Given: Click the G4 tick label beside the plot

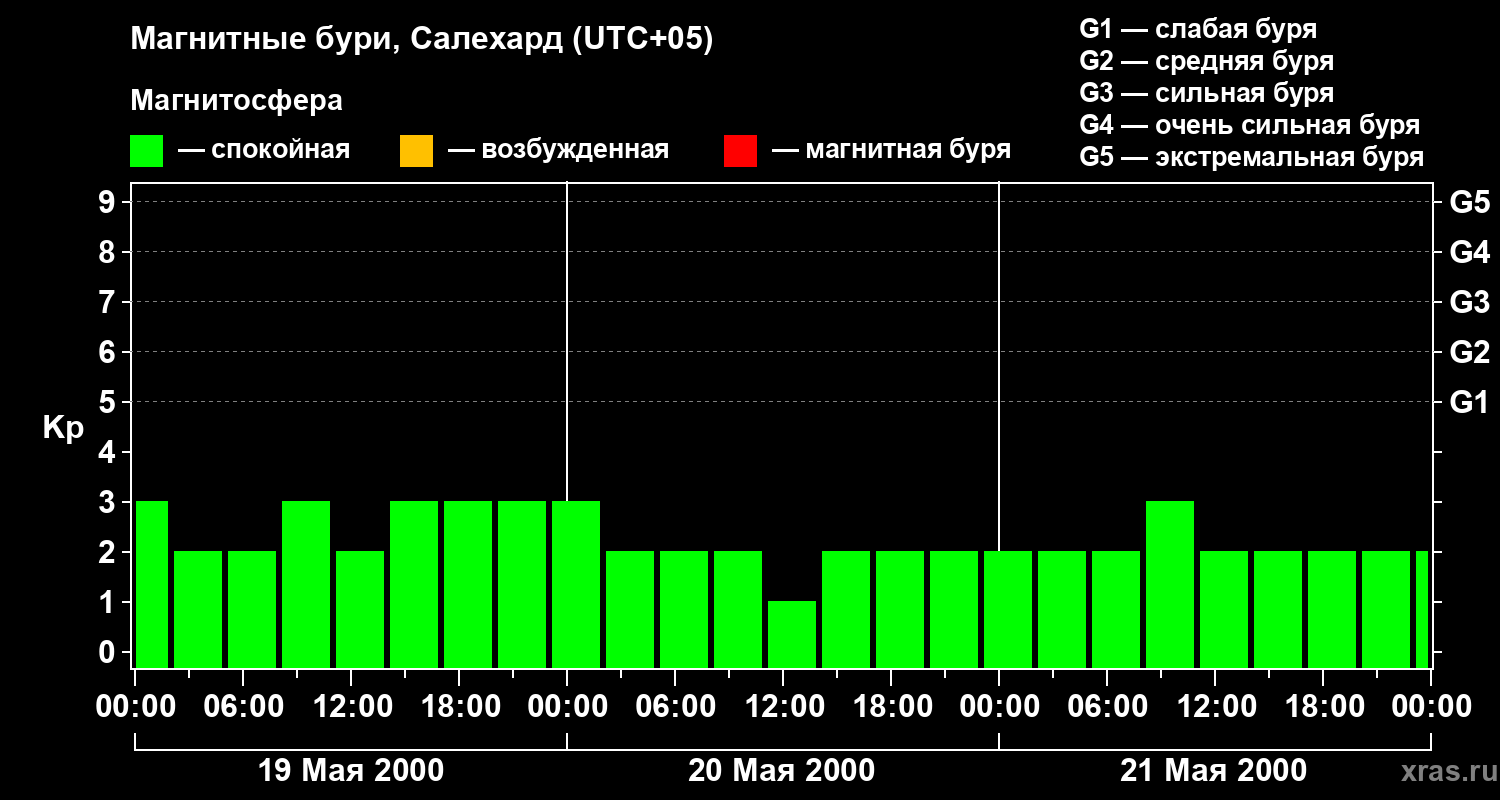Looking at the screenshot, I should click(1469, 252).
